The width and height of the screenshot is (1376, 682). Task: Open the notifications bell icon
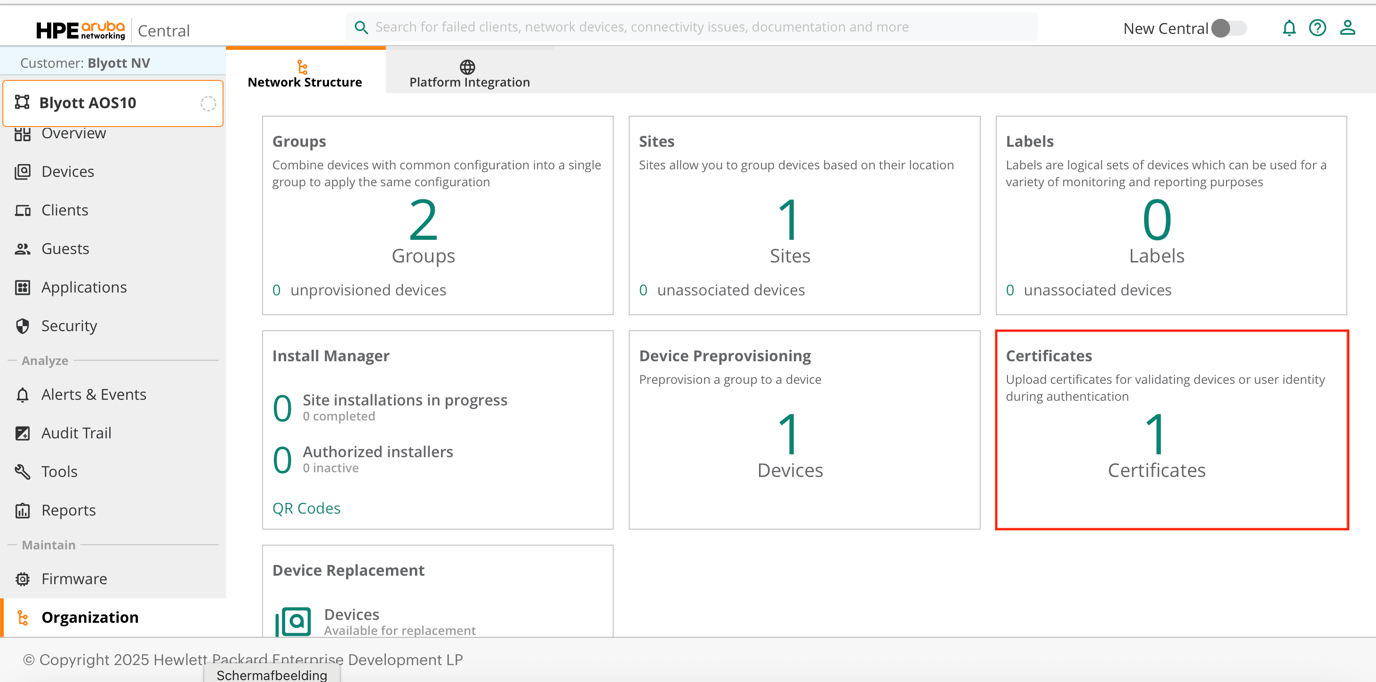[x=1289, y=27]
